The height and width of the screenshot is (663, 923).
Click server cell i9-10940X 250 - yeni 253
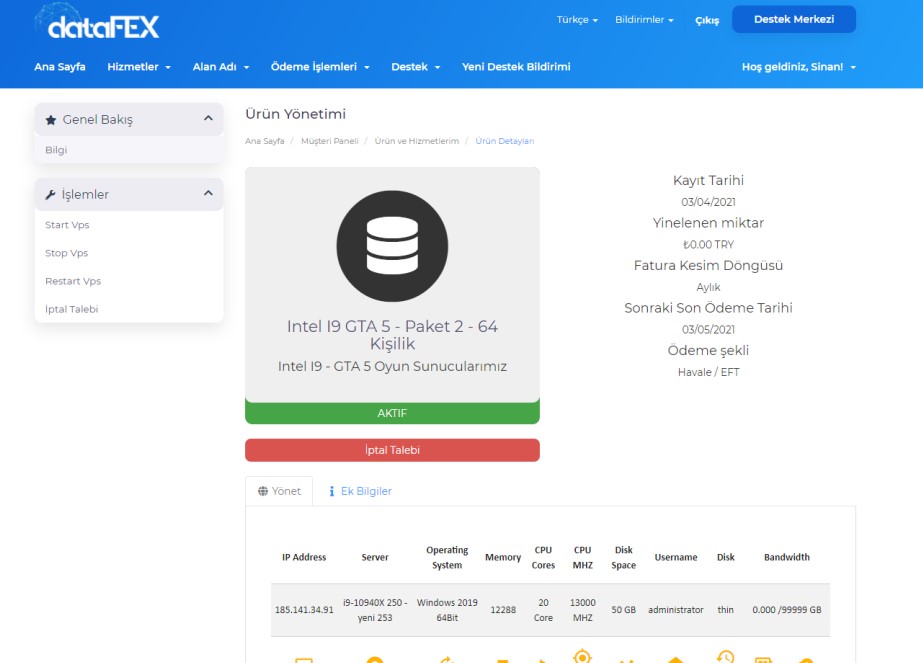375,610
